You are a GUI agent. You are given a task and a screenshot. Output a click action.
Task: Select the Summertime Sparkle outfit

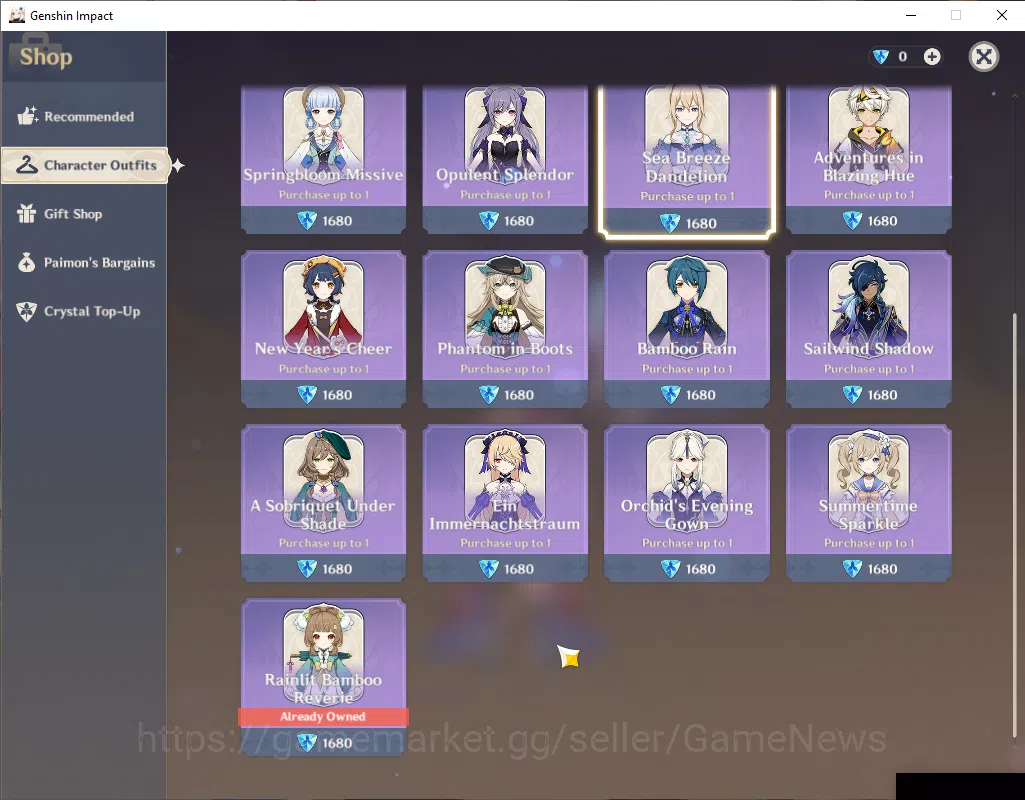tap(869, 503)
